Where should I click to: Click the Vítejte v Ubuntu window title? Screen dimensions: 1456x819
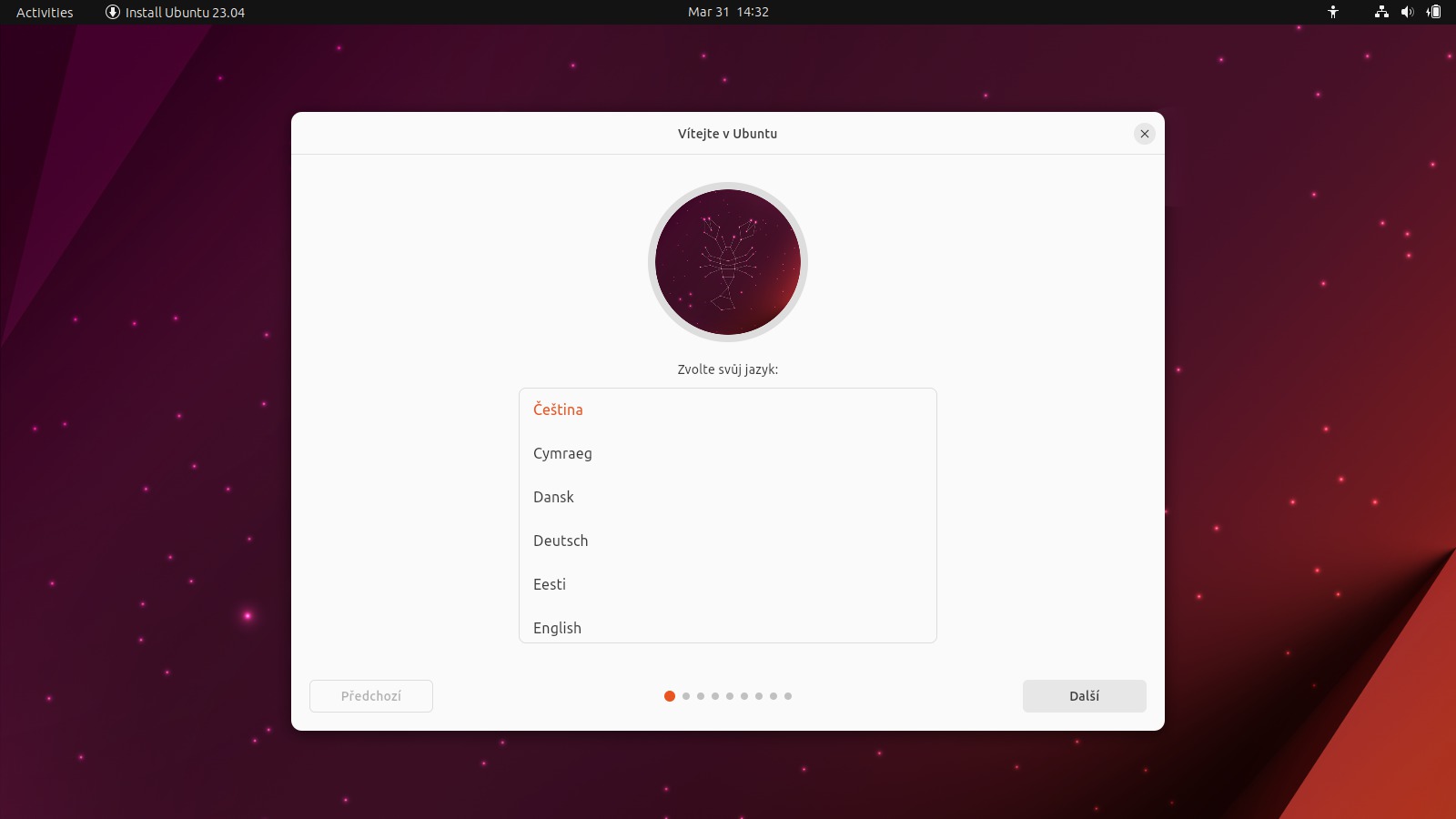(x=727, y=134)
